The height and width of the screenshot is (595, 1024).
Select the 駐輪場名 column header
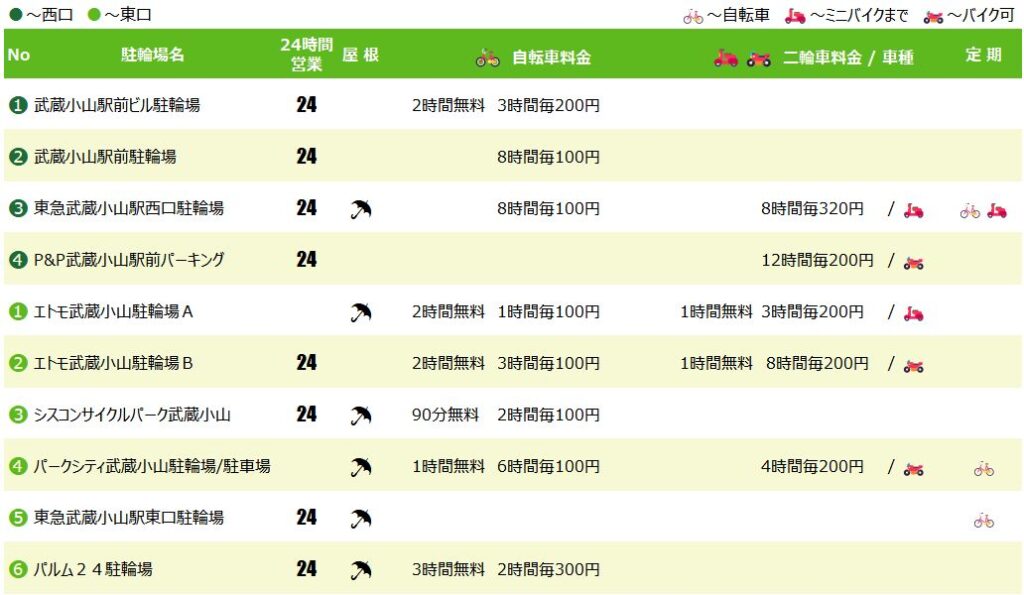[x=152, y=55]
